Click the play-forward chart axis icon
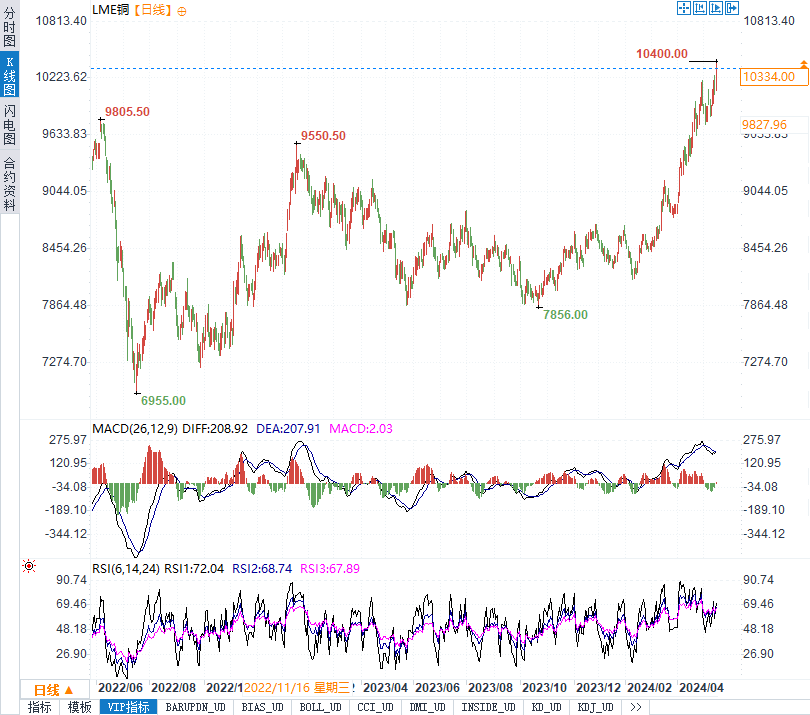810x715 pixels. click(715, 8)
